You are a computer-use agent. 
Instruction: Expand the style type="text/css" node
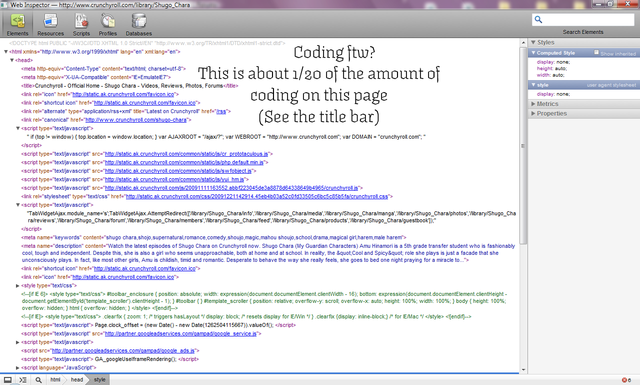click(18, 286)
